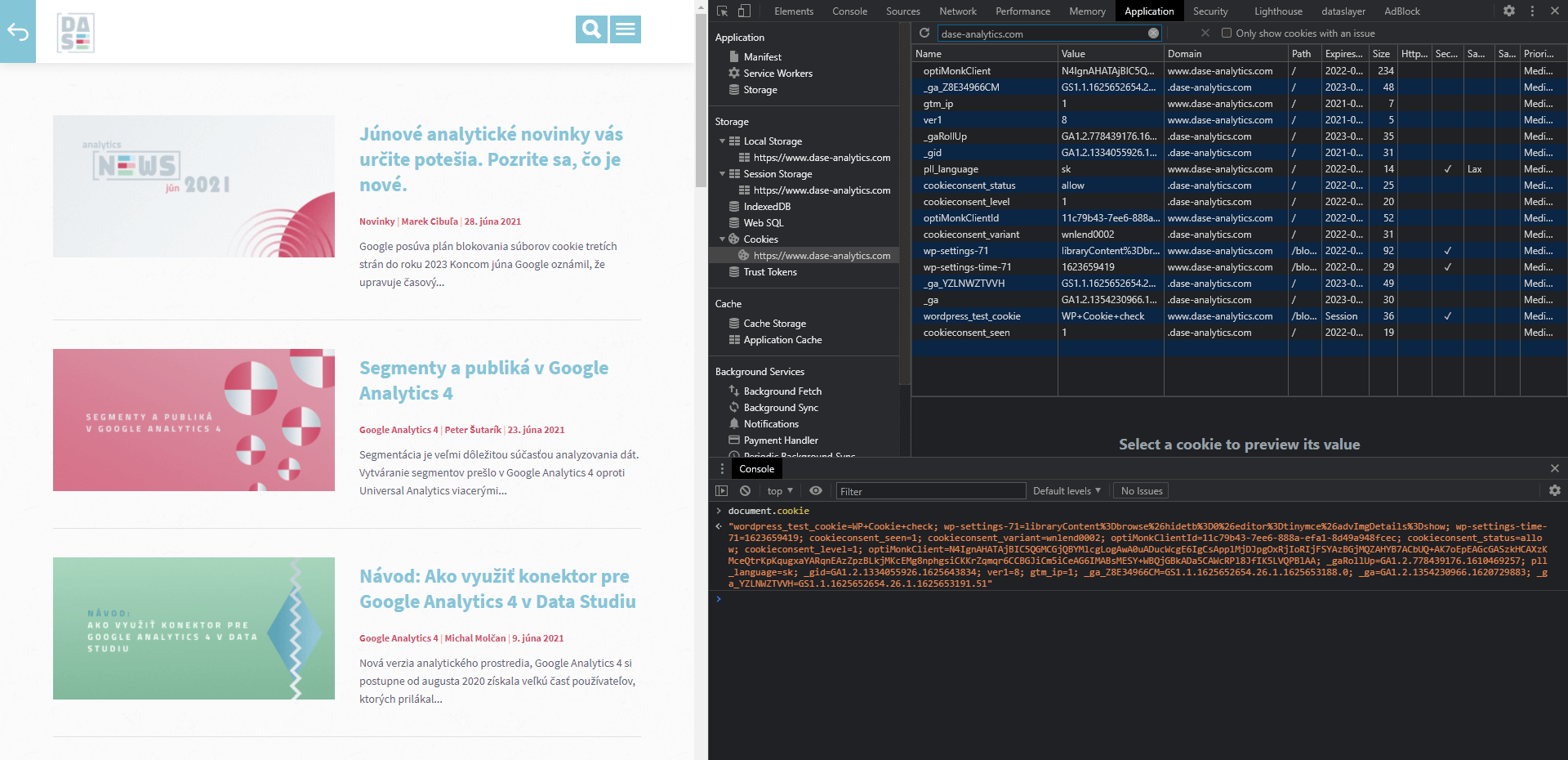Image resolution: width=1568 pixels, height=760 pixels.
Task: Open the dataslayer tab
Action: pyautogui.click(x=1343, y=11)
